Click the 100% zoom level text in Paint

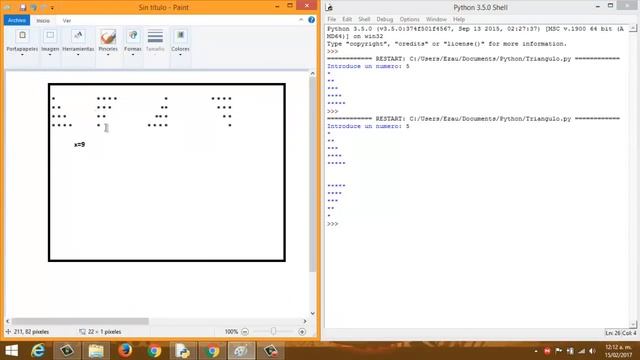click(x=231, y=332)
